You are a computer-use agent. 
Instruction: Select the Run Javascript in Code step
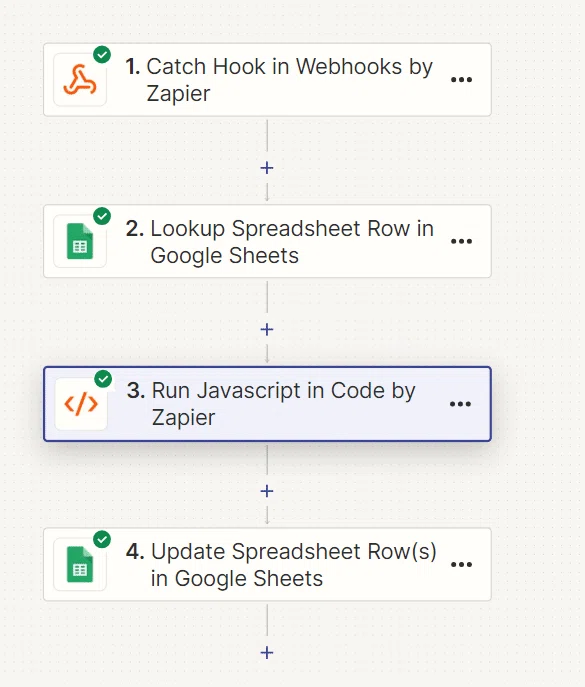pyautogui.click(x=267, y=404)
